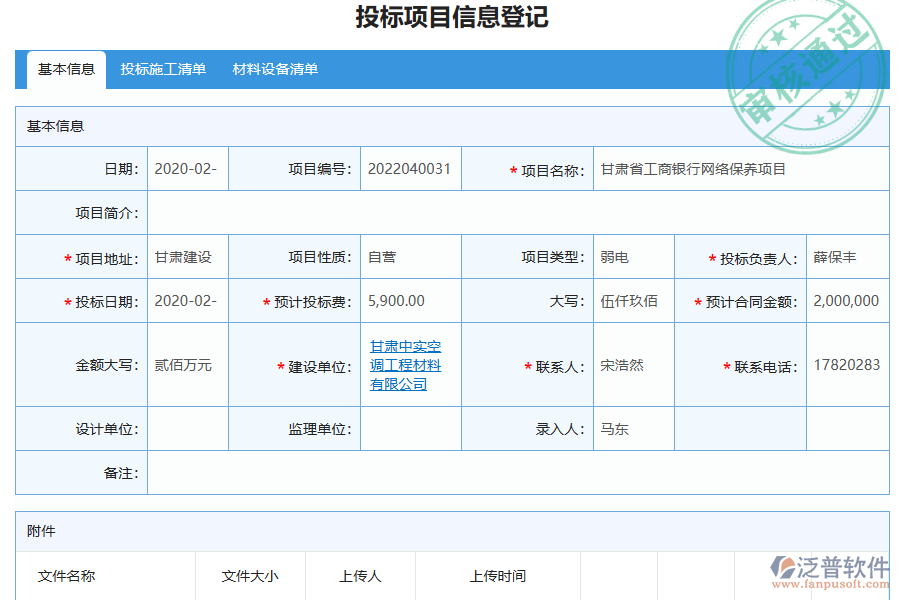Click the 项目简介 input area
This screenshot has height=600, width=900.
point(500,212)
